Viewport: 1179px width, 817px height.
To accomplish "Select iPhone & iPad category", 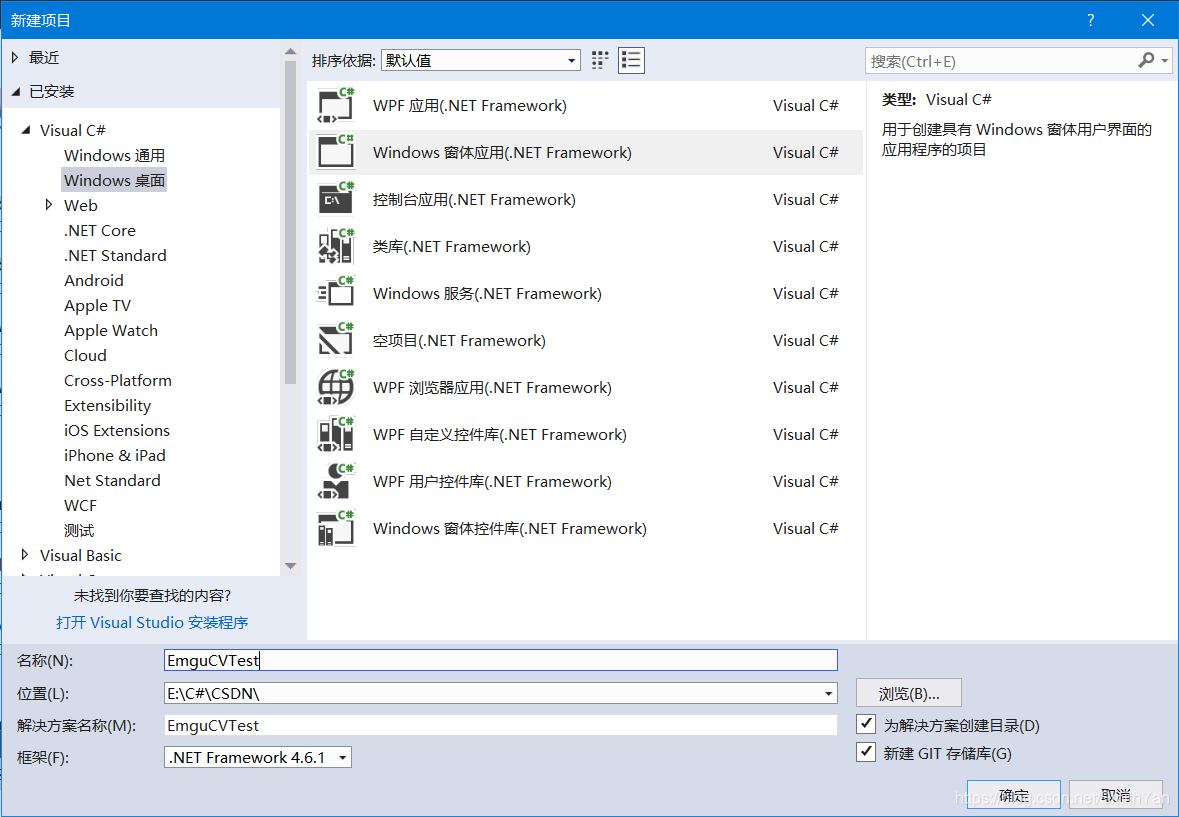I will (x=115, y=455).
